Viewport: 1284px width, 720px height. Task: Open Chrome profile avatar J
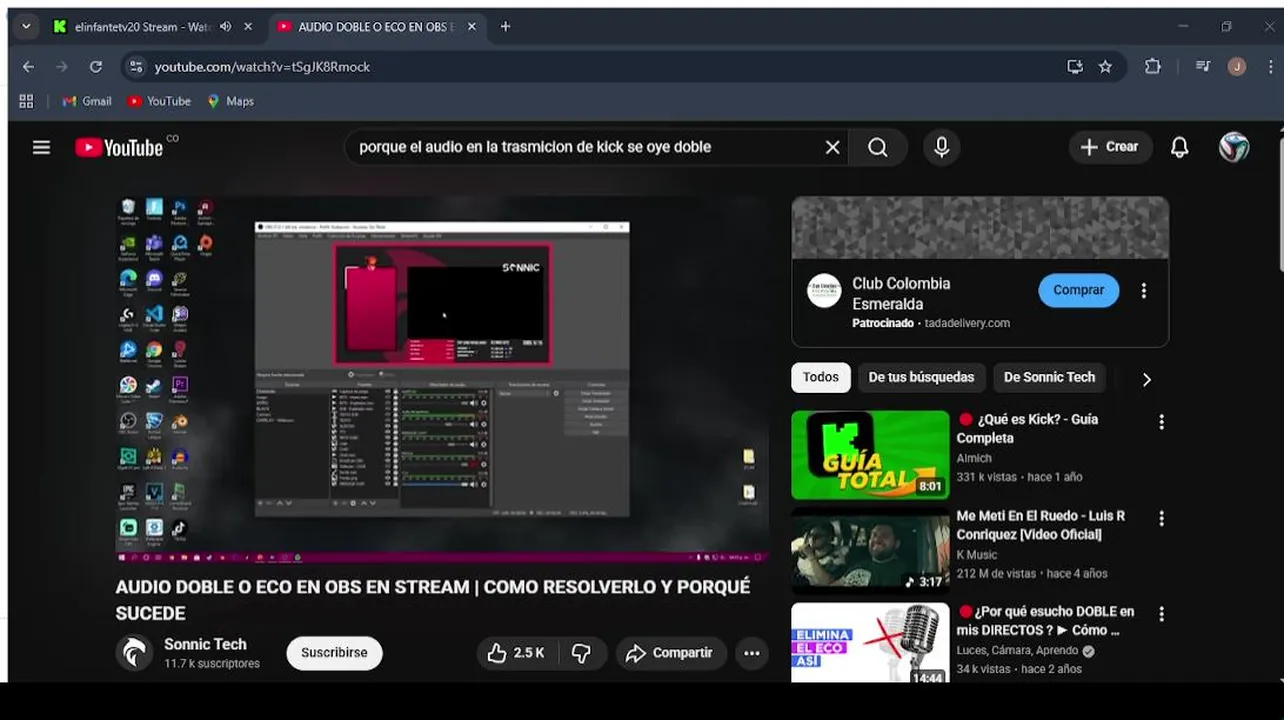tap(1237, 67)
